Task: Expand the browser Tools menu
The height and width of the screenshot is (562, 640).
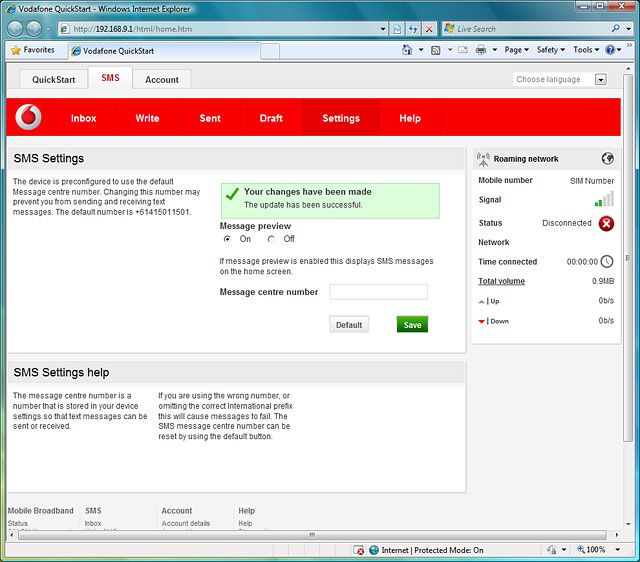Action: [x=584, y=50]
